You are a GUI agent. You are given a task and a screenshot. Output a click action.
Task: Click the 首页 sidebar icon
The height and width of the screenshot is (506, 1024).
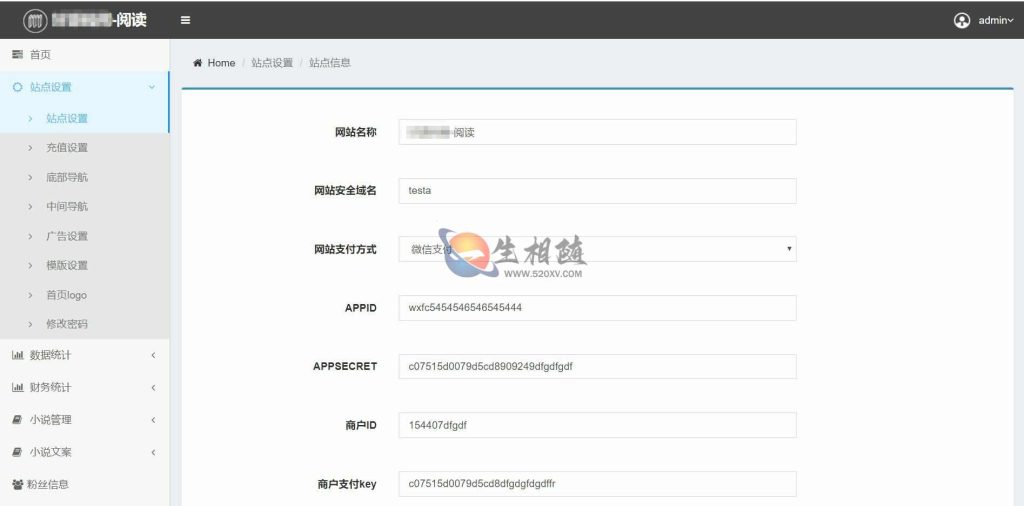(18, 55)
